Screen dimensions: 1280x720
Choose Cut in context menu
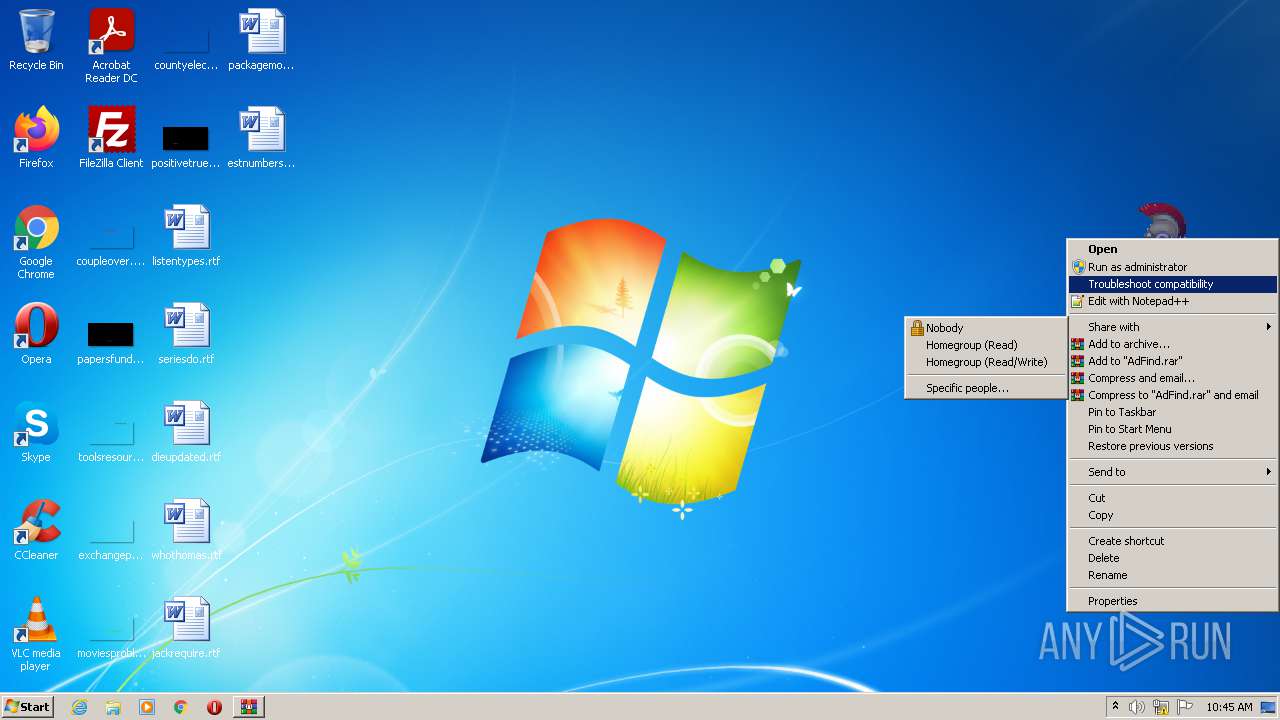[x=1173, y=498]
